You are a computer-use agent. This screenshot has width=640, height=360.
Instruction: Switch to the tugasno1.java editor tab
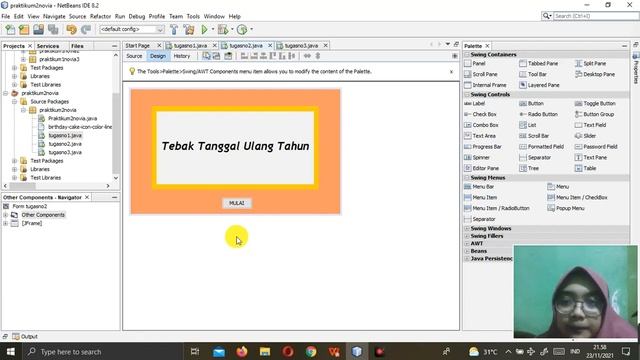point(190,46)
